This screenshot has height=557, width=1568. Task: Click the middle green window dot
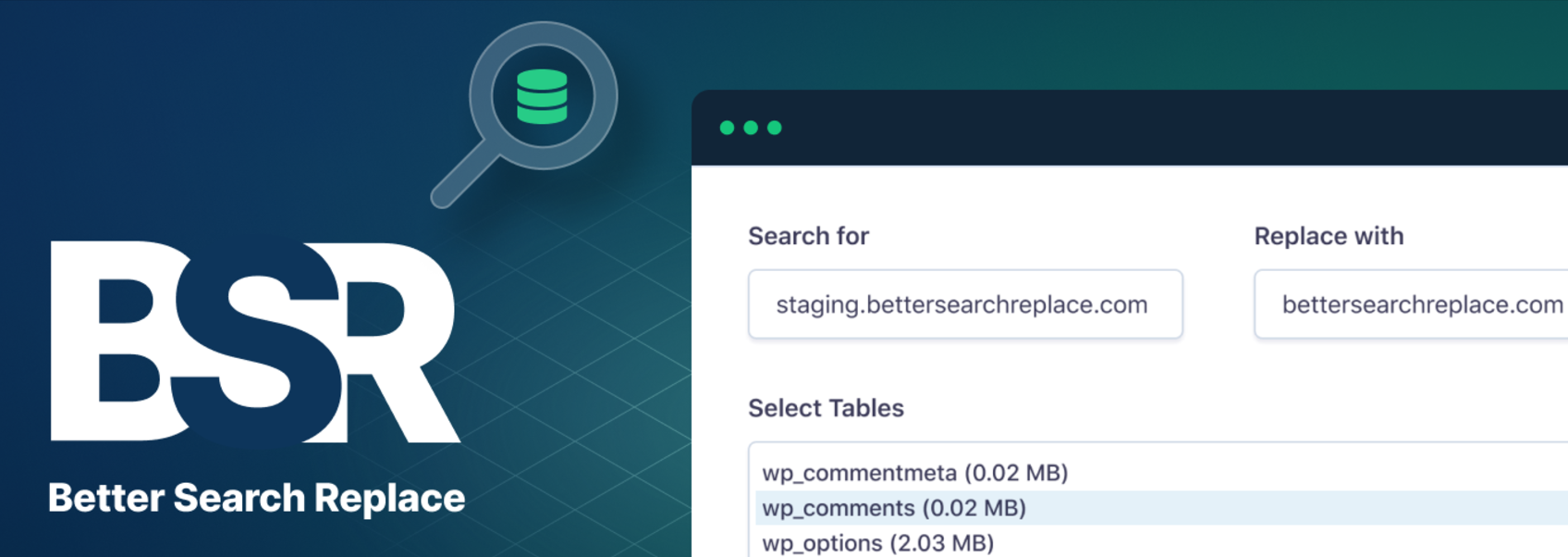(x=751, y=128)
